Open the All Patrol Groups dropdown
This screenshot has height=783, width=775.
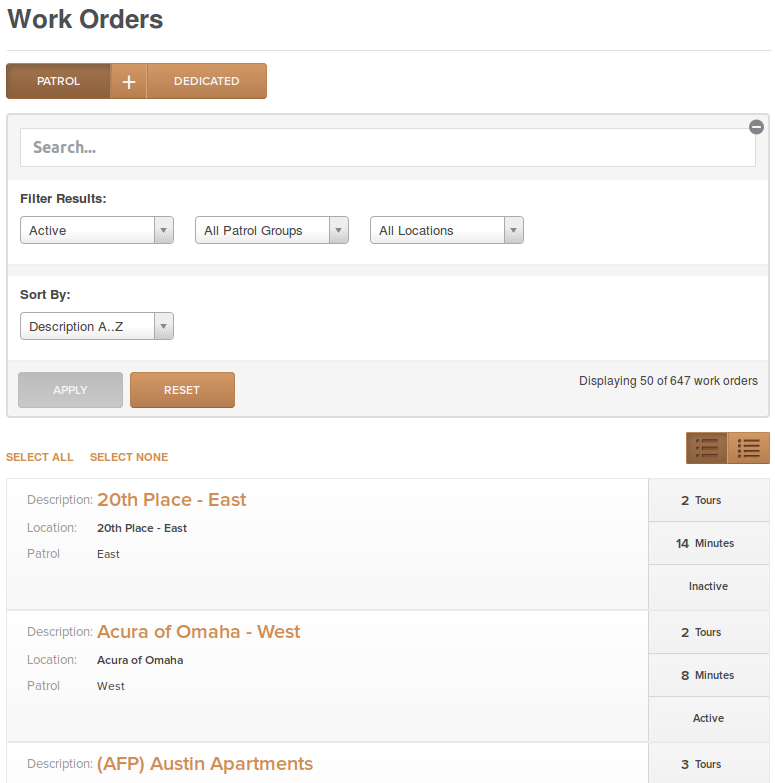pos(272,230)
